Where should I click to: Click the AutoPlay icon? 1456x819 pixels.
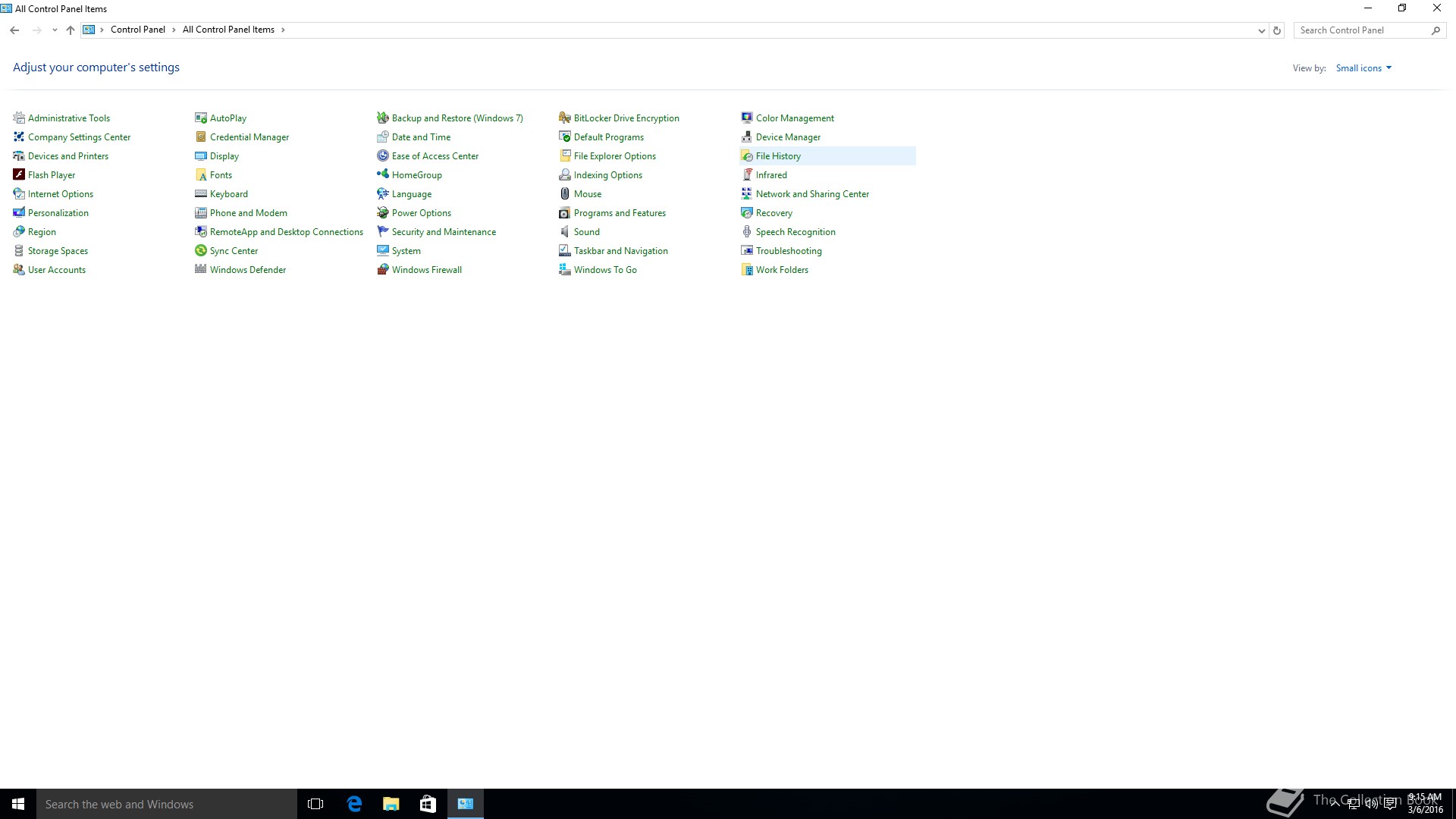(x=201, y=118)
